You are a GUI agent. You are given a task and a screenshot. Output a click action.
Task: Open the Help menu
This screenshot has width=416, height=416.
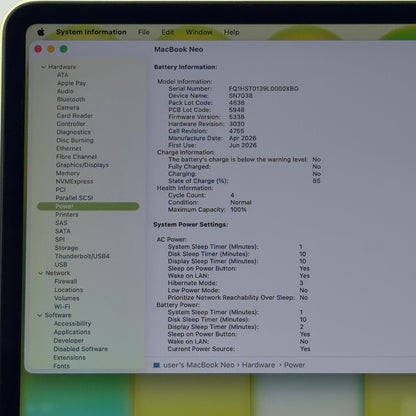(x=232, y=32)
